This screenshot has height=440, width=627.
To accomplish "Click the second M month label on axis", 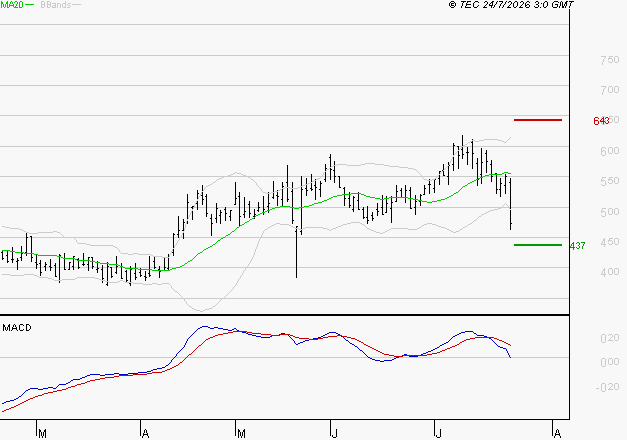I will pyautogui.click(x=241, y=434).
